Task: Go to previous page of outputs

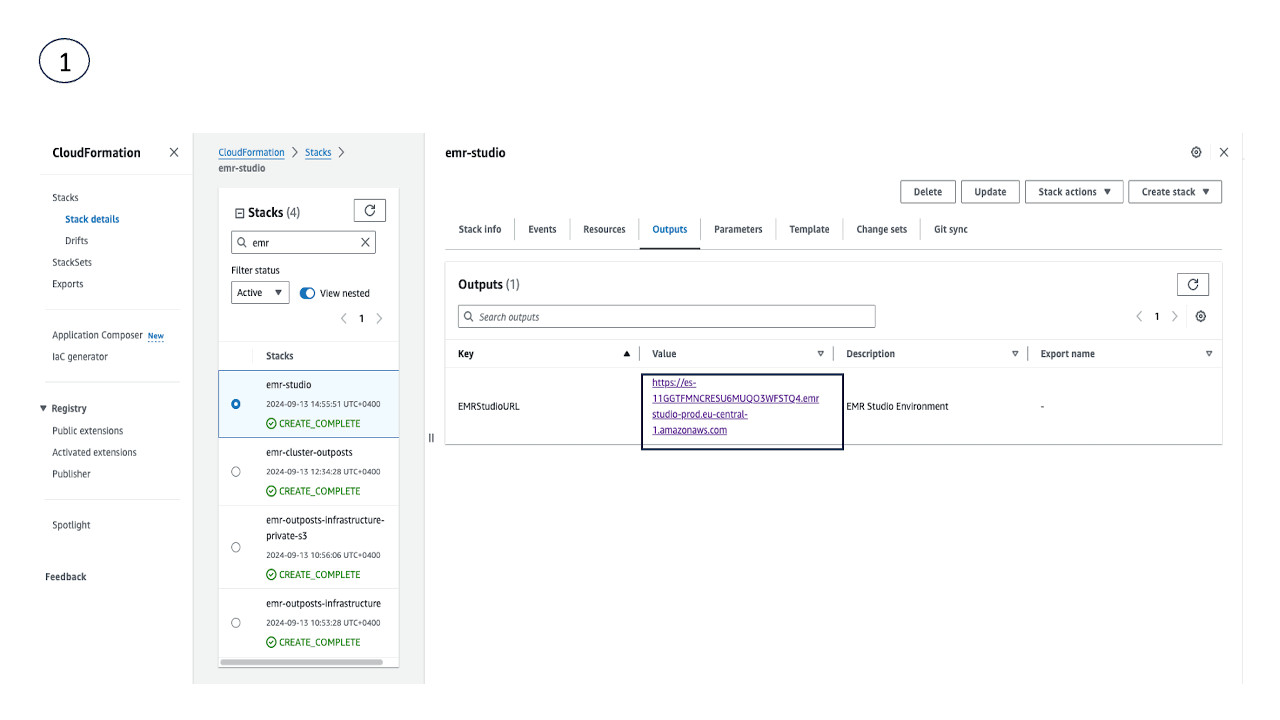Action: click(1139, 316)
